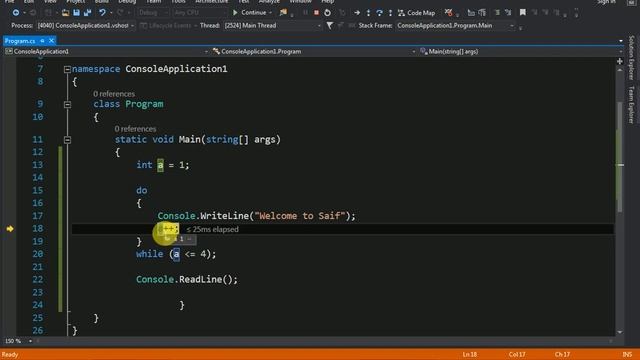Viewport: 640px width, 360px height.
Task: Click the 'Col 17' status bar entry
Action: (x=517, y=355)
